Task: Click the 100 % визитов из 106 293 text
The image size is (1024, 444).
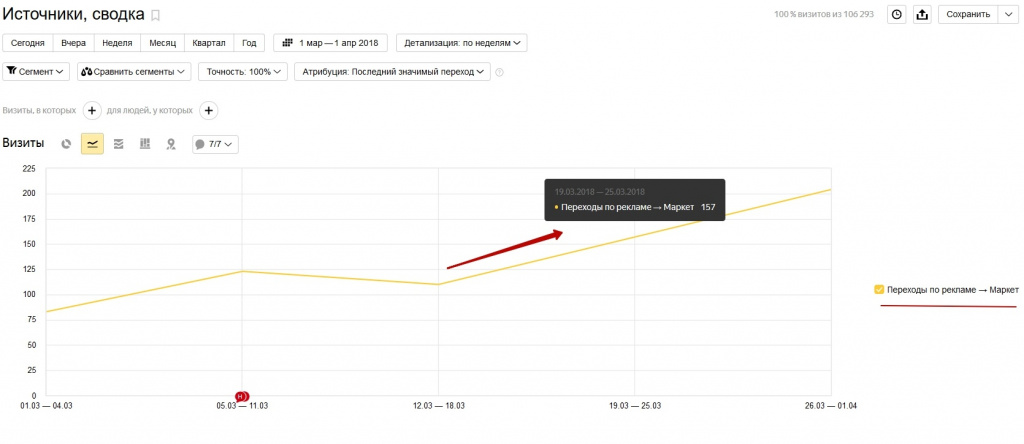Action: click(x=824, y=14)
